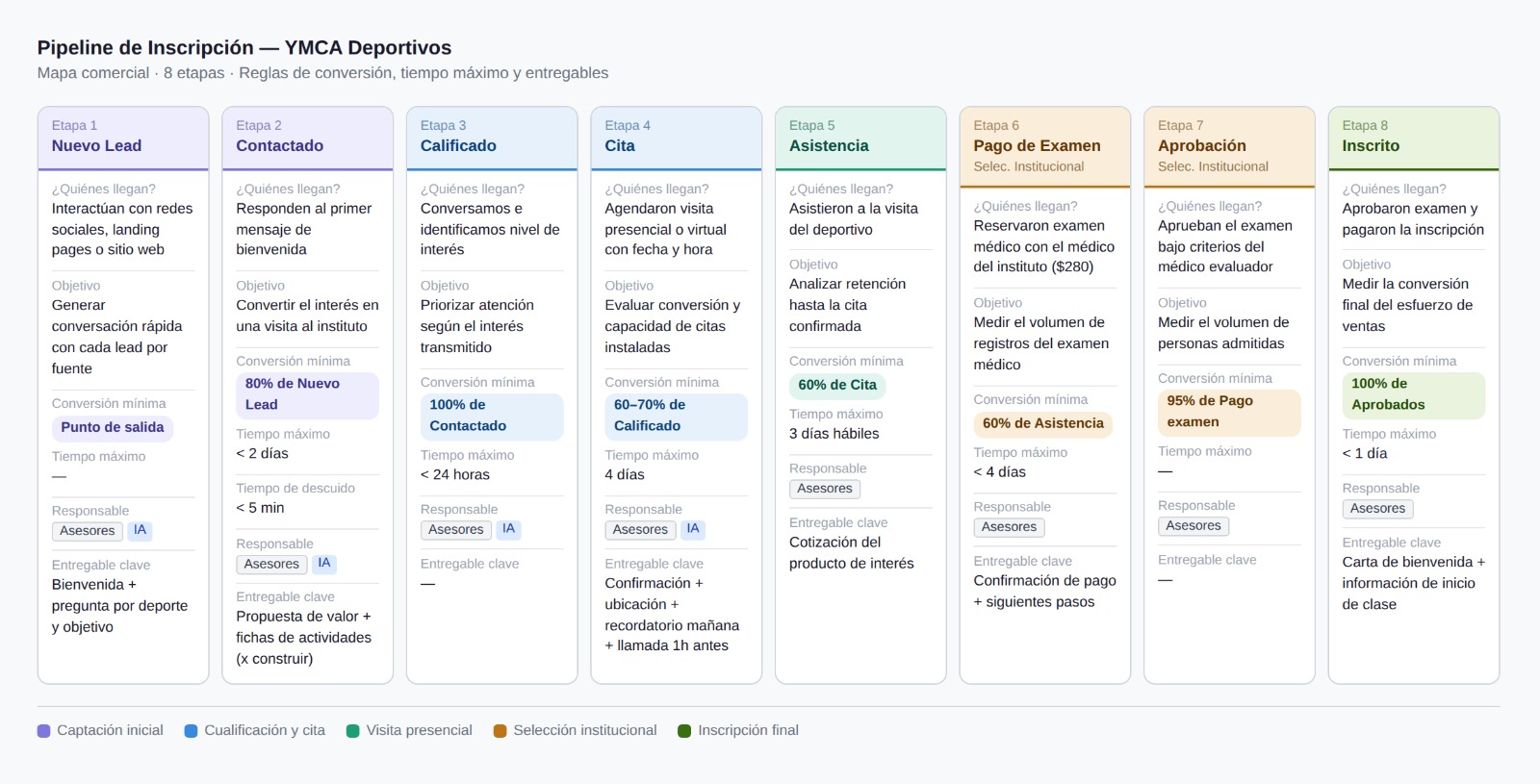Viewport: 1540px width, 784px height.
Task: Select the Selección institucional orange legend swatch
Action: [500, 731]
